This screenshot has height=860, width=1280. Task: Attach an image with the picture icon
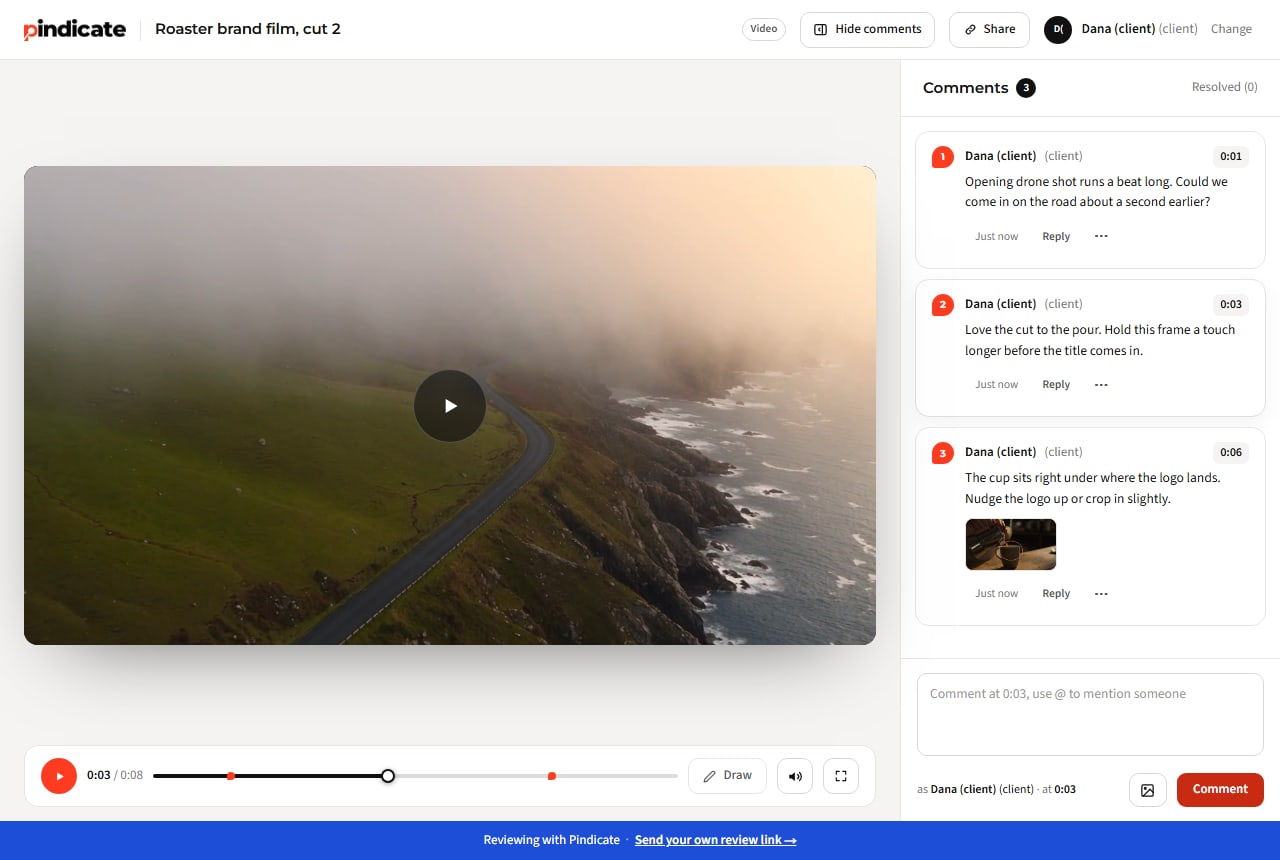click(x=1148, y=790)
